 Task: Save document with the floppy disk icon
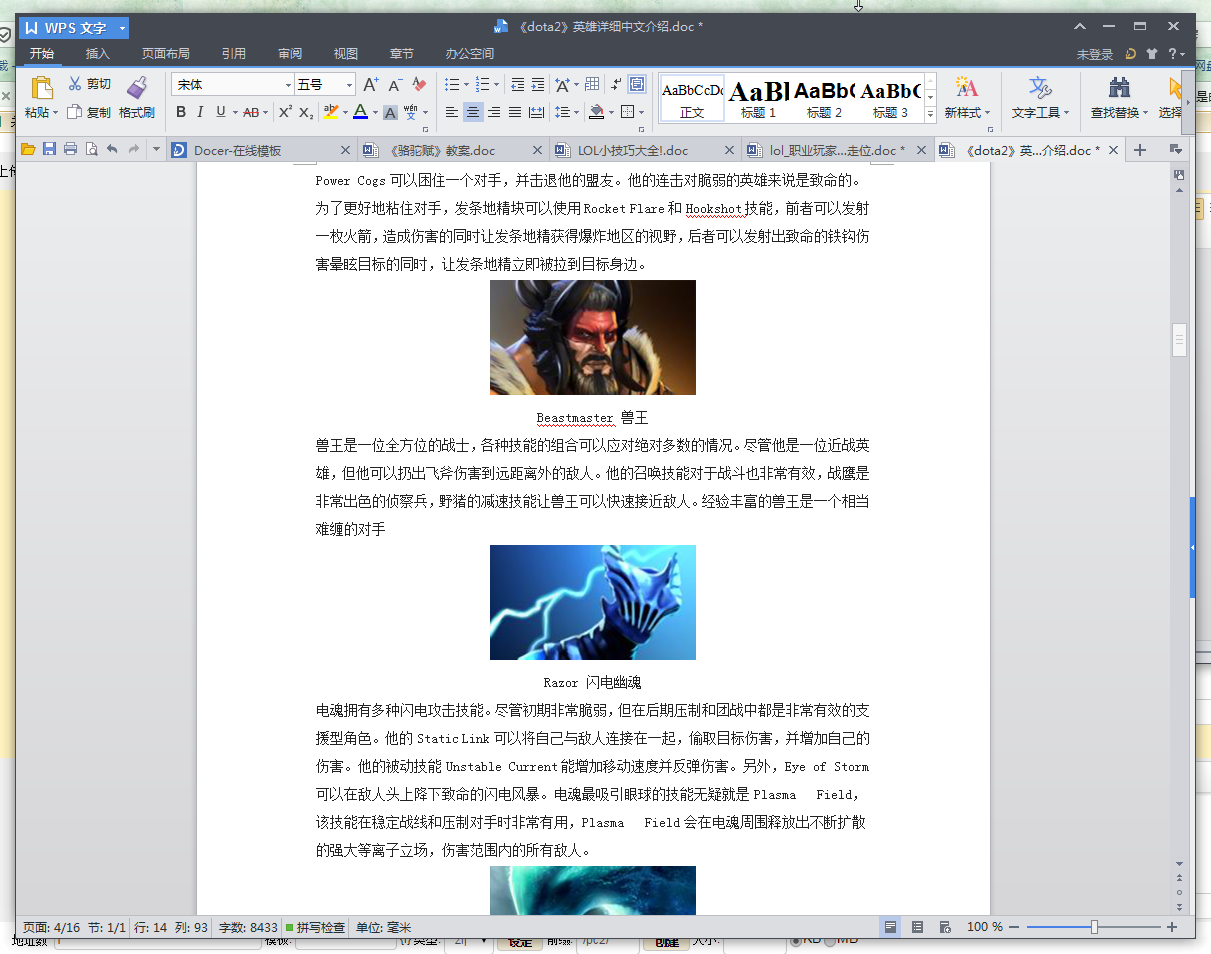point(49,149)
